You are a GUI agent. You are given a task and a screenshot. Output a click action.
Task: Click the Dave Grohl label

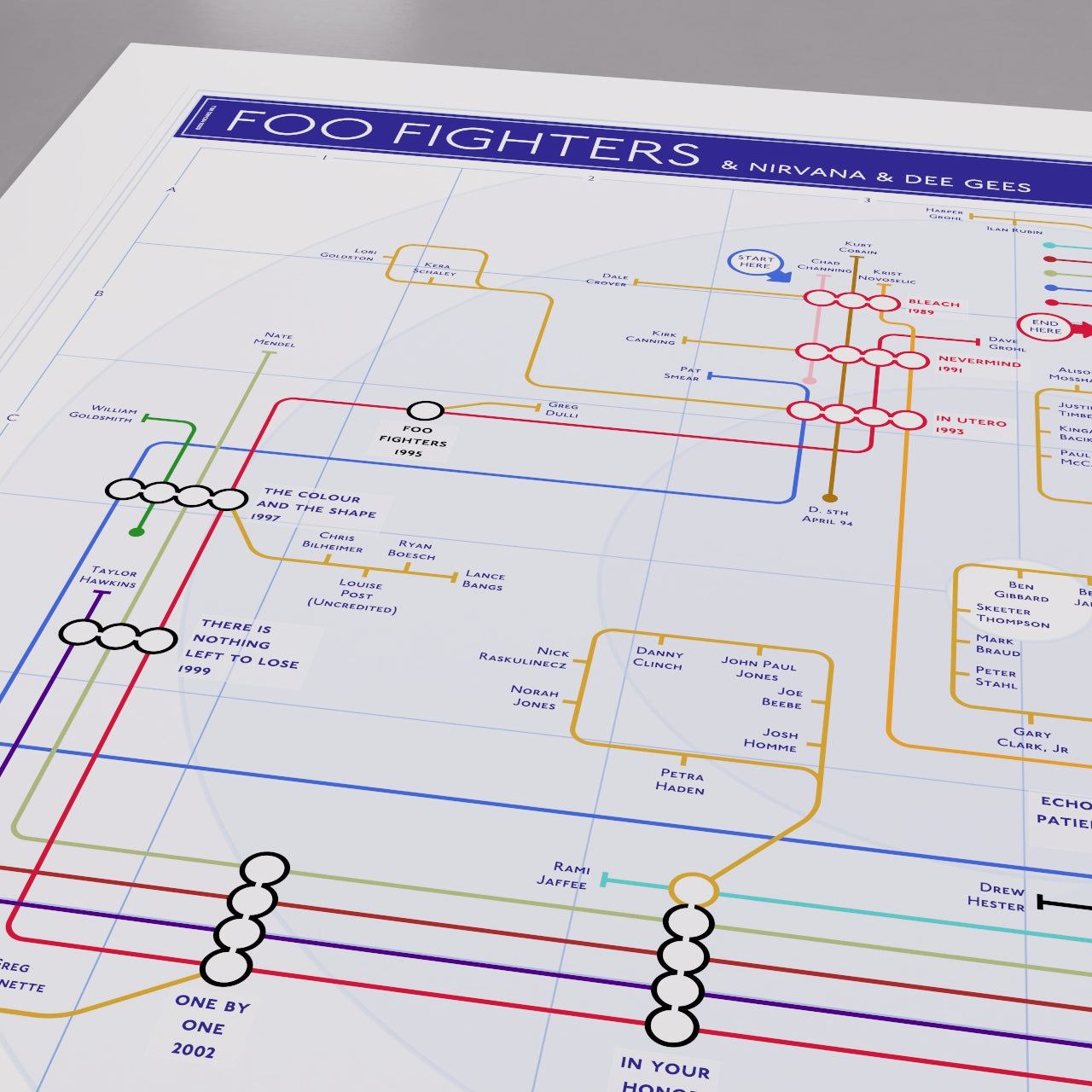(x=1007, y=344)
